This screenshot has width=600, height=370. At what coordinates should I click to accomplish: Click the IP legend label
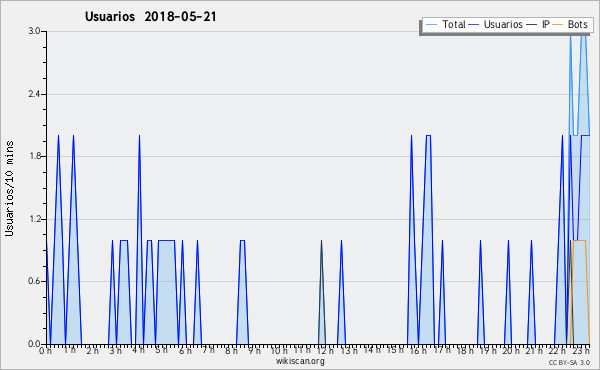[546, 24]
